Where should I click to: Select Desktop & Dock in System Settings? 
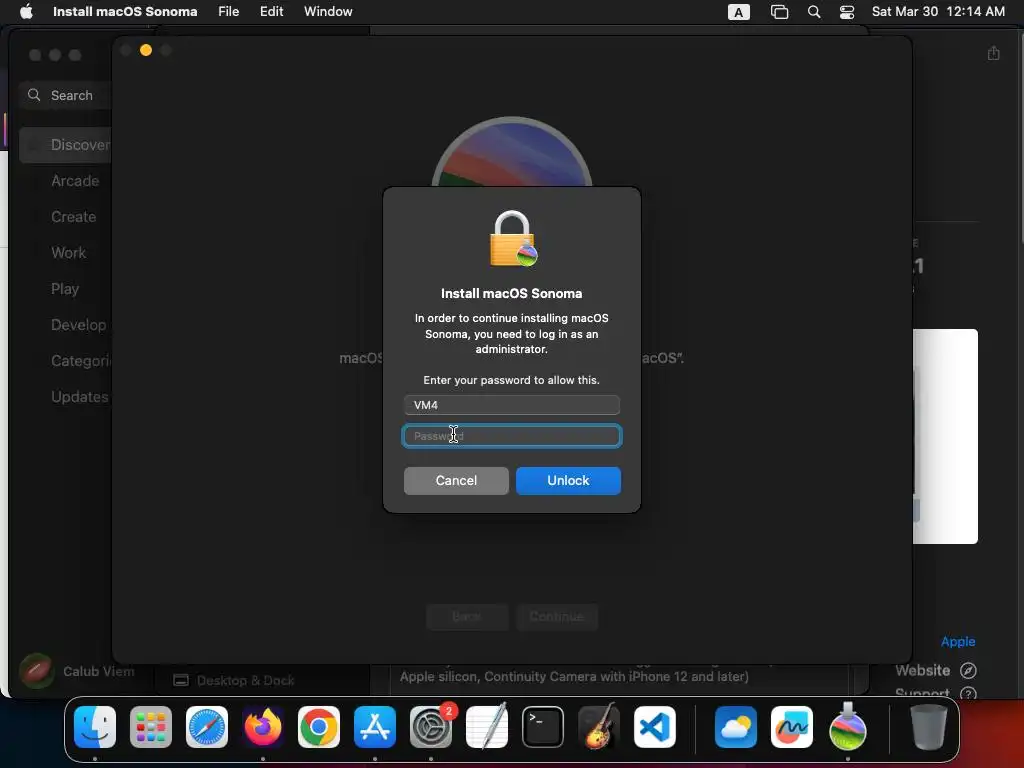point(234,680)
